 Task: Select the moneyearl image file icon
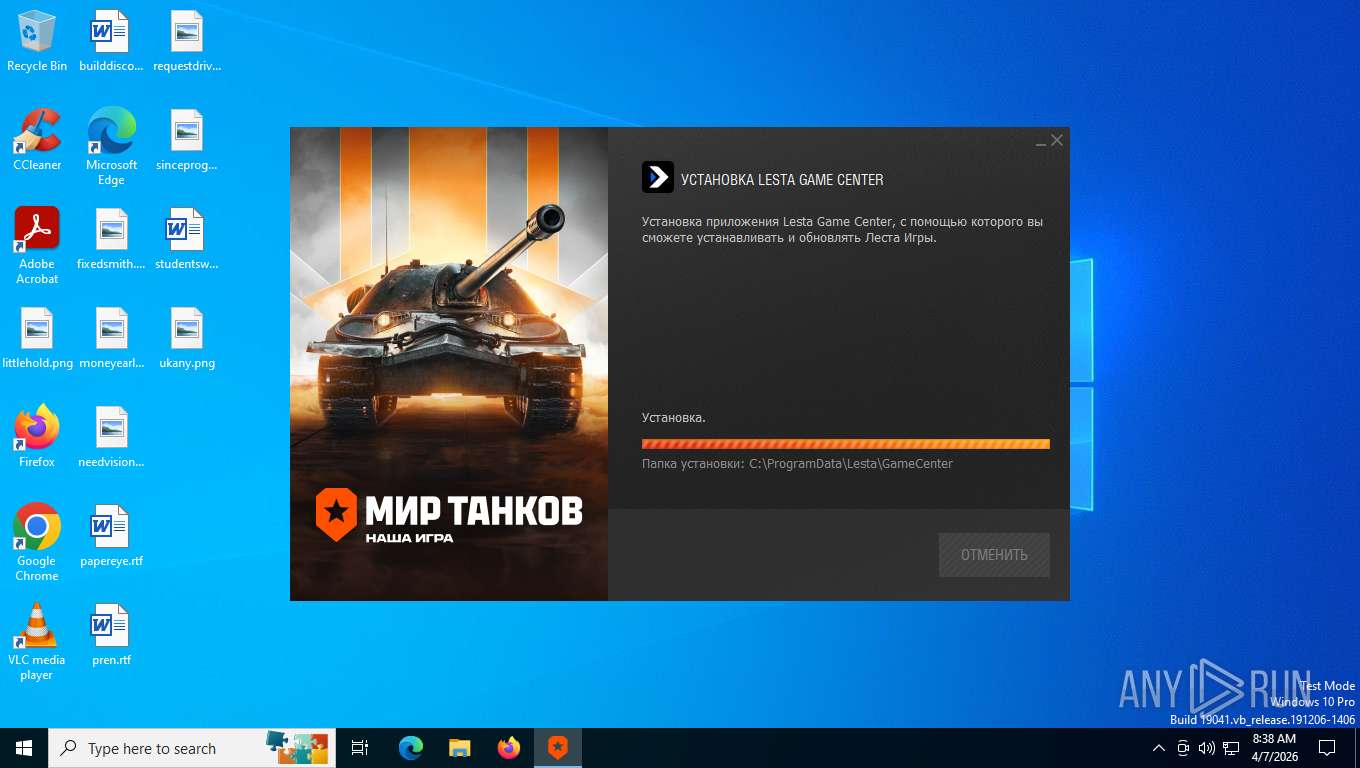click(111, 338)
